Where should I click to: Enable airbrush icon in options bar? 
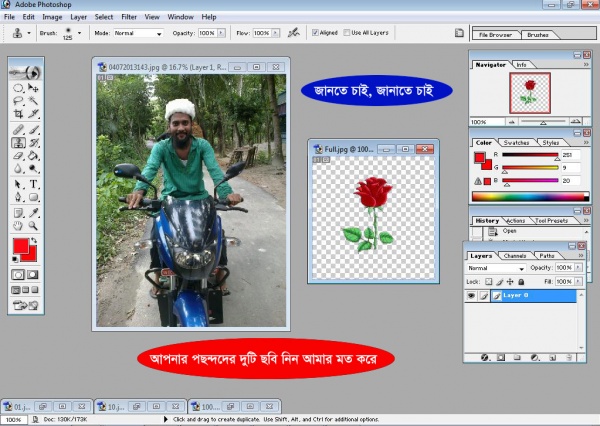point(293,33)
